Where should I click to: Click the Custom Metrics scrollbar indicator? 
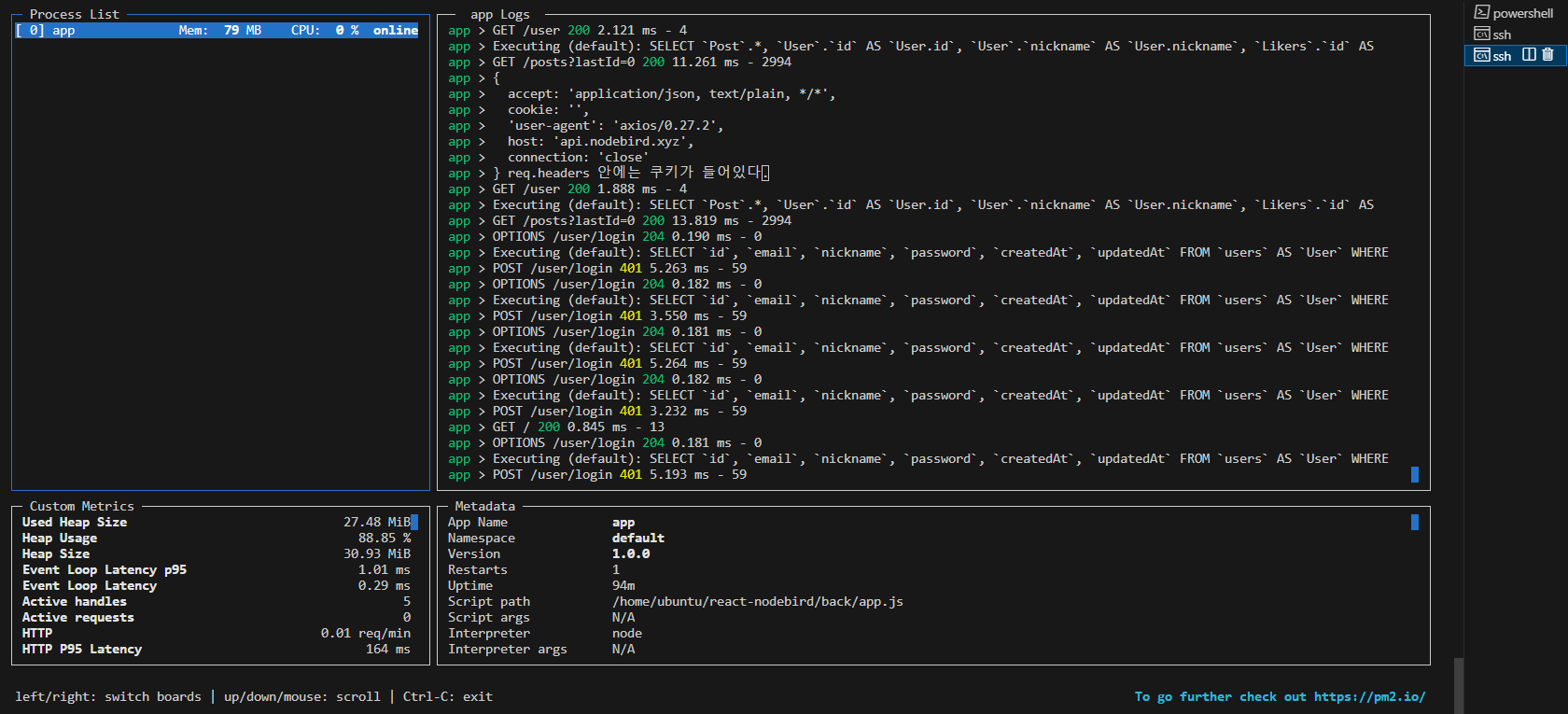[414, 522]
